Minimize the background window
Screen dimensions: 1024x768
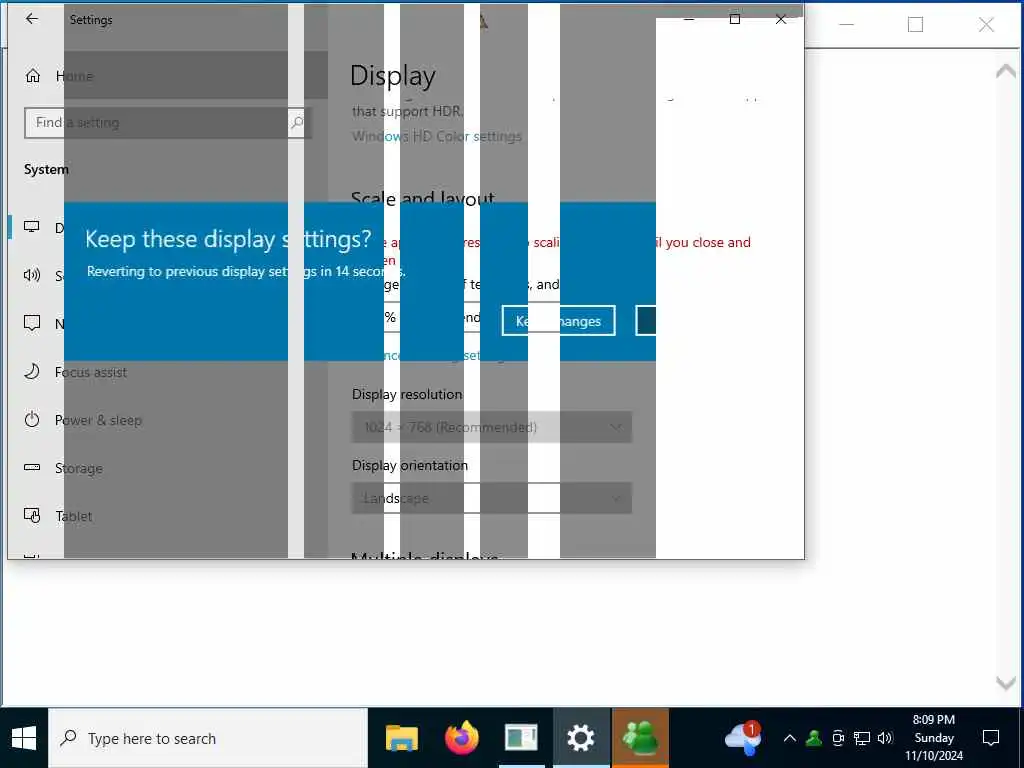[x=846, y=25]
